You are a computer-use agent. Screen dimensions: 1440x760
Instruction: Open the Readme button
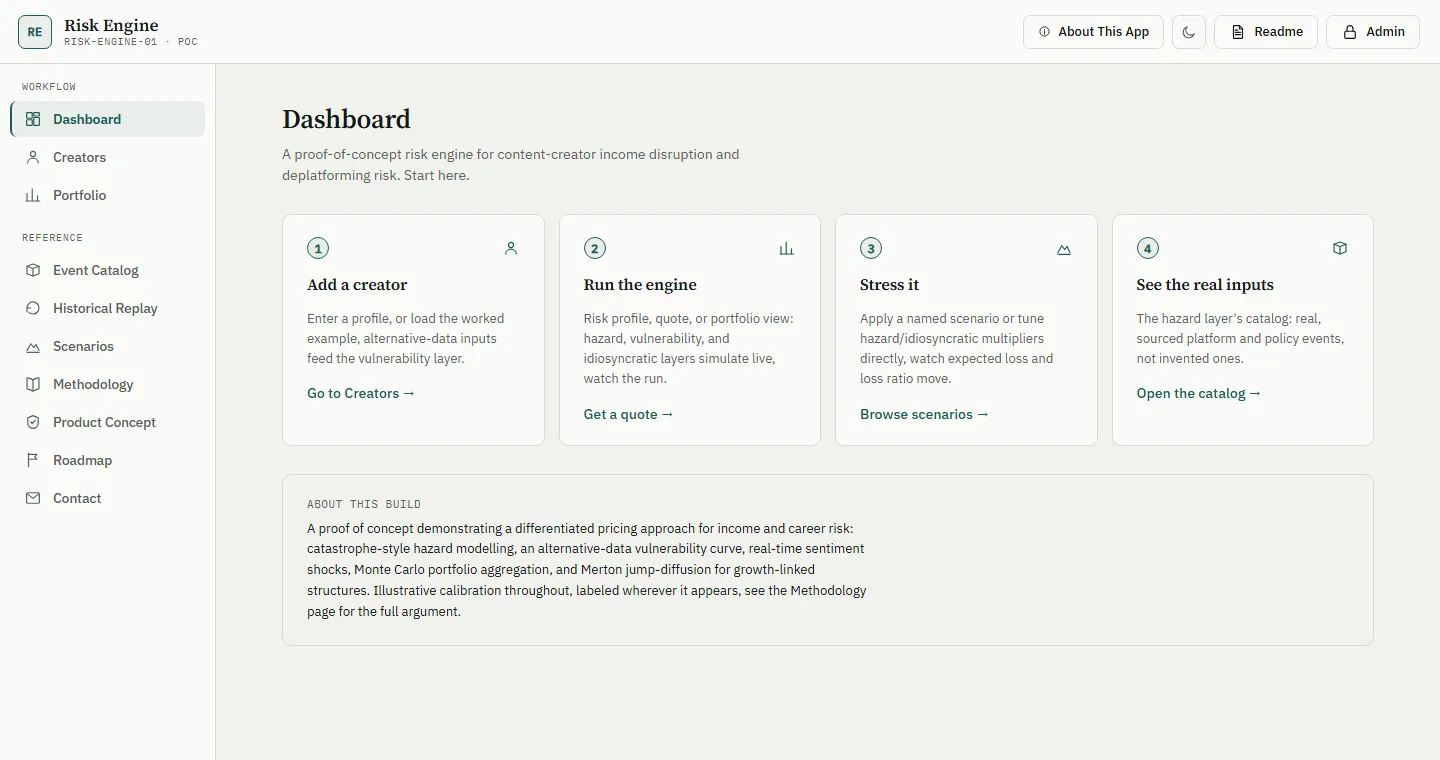coord(1266,32)
